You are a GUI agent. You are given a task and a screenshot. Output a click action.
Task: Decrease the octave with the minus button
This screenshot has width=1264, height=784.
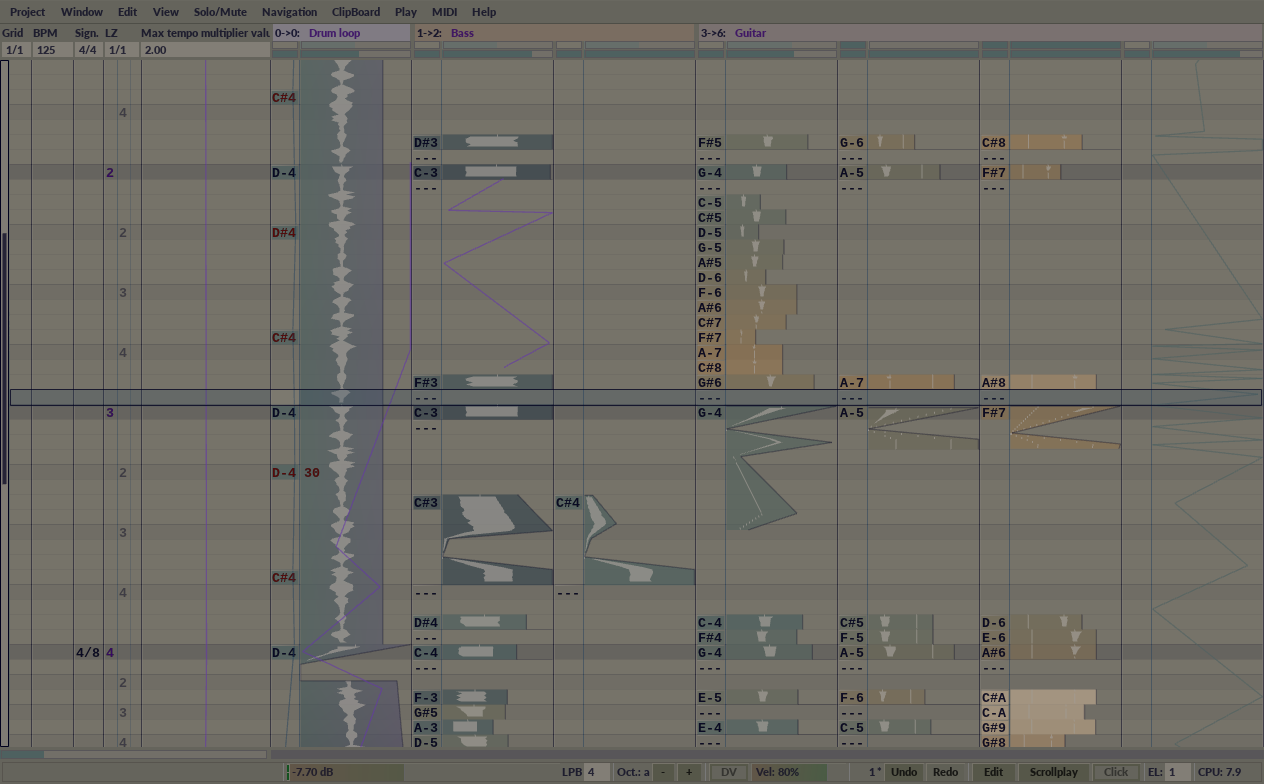664,772
